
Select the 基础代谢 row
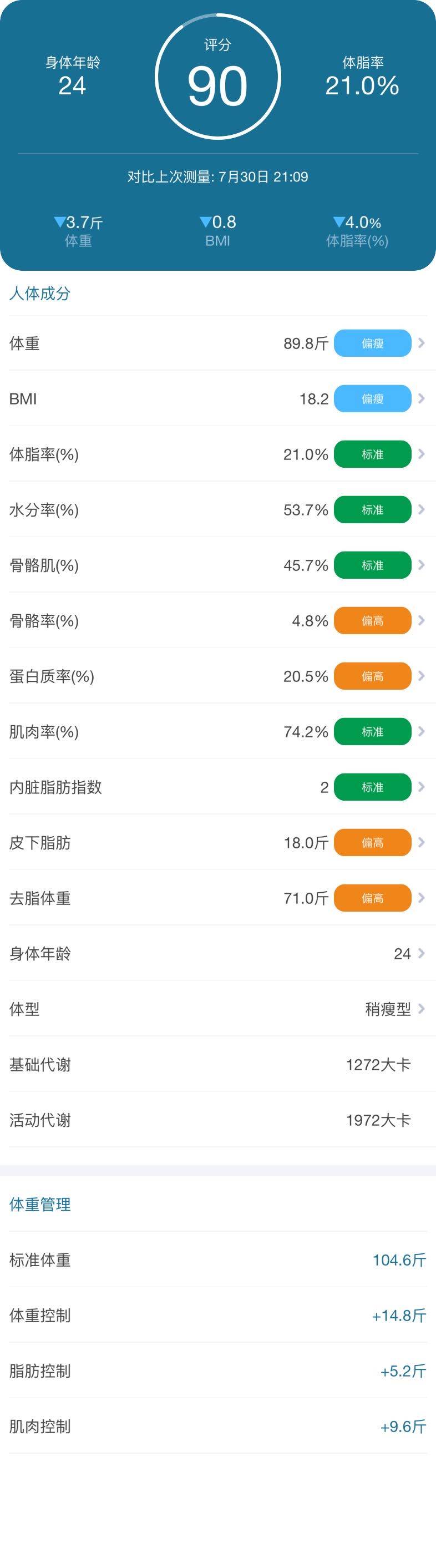click(x=217, y=1065)
